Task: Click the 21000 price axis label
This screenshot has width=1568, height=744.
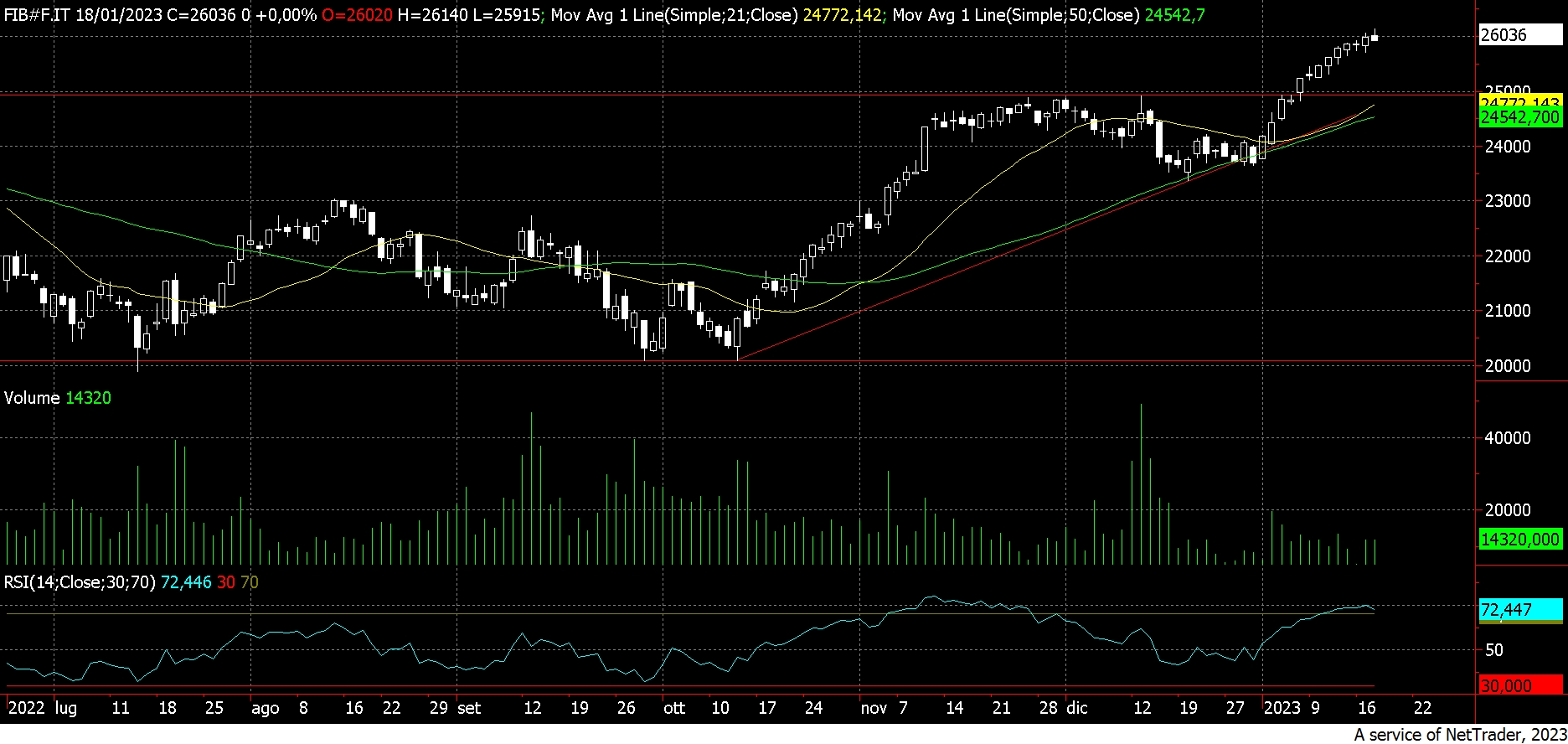Action: tap(1507, 311)
